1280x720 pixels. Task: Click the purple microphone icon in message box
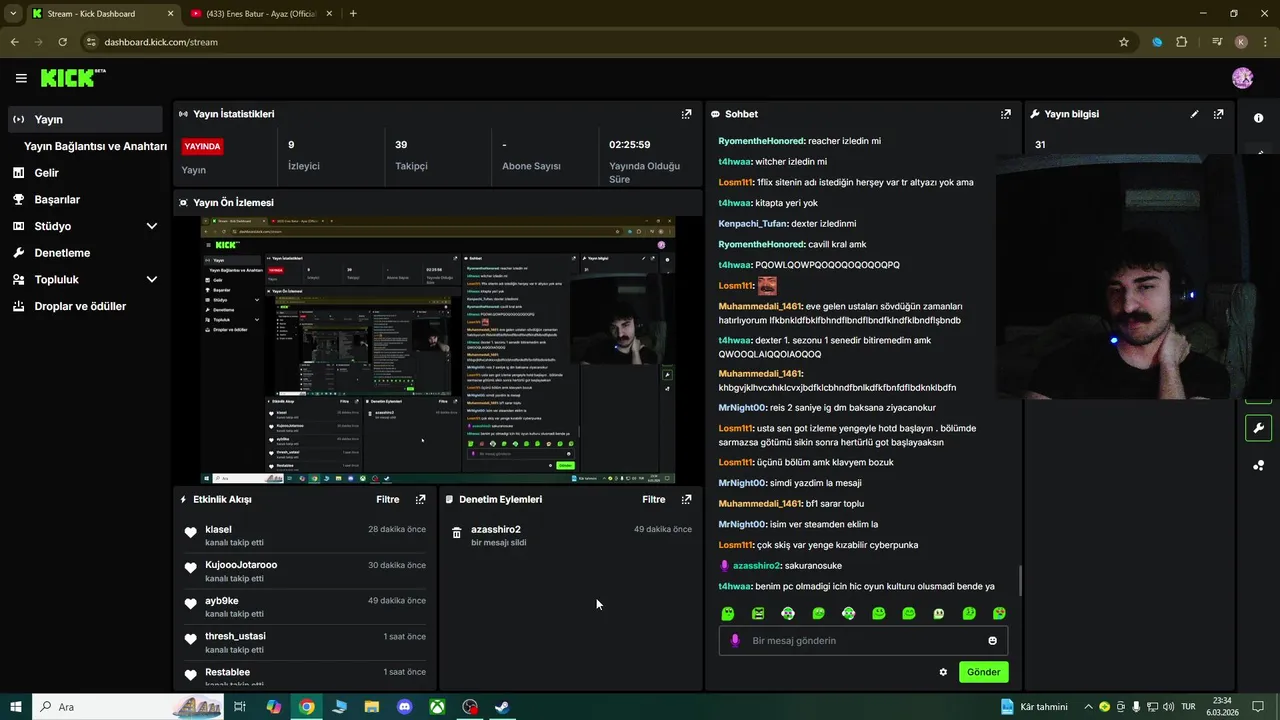(x=735, y=640)
